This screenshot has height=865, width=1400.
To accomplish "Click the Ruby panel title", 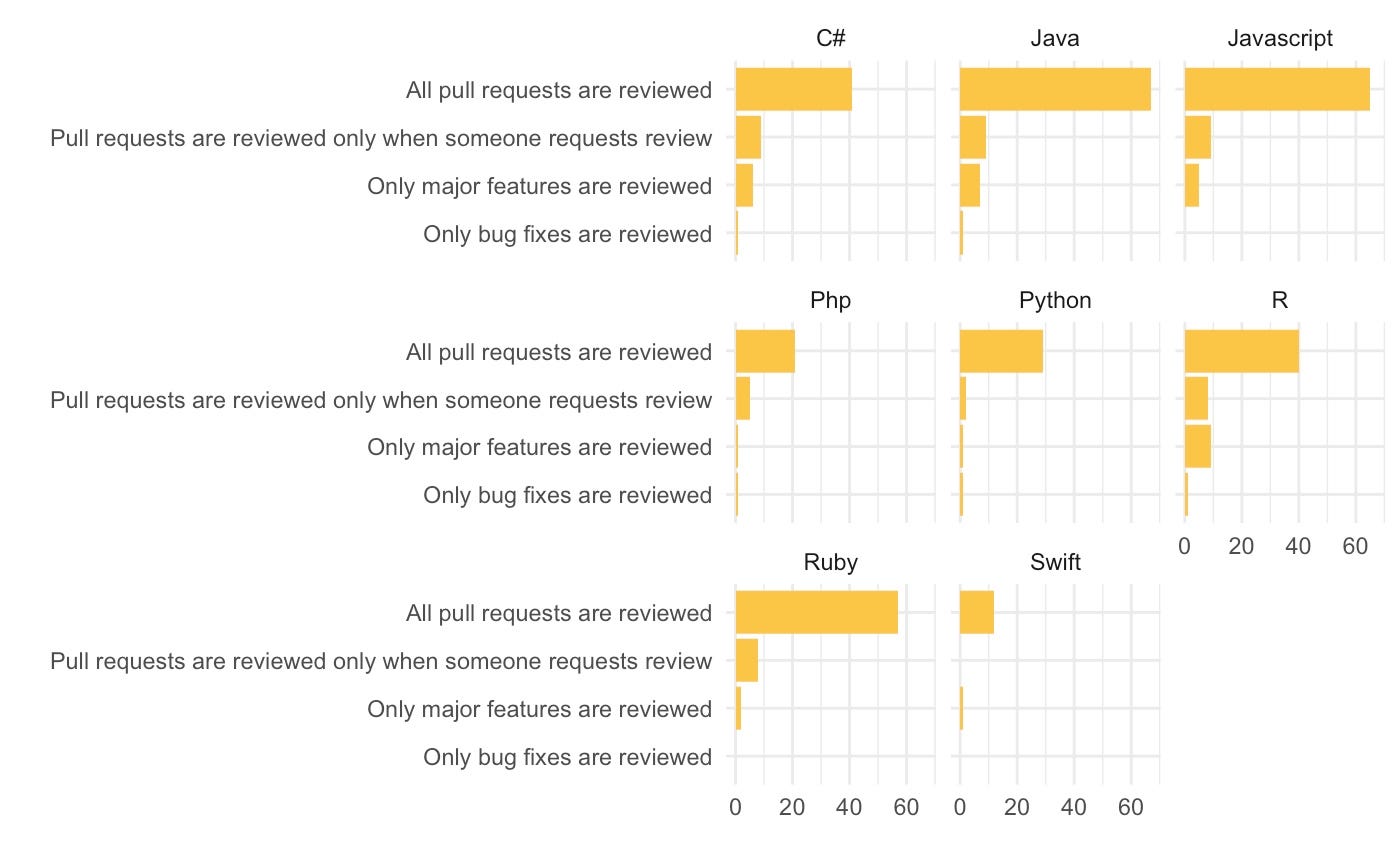I will click(x=831, y=562).
